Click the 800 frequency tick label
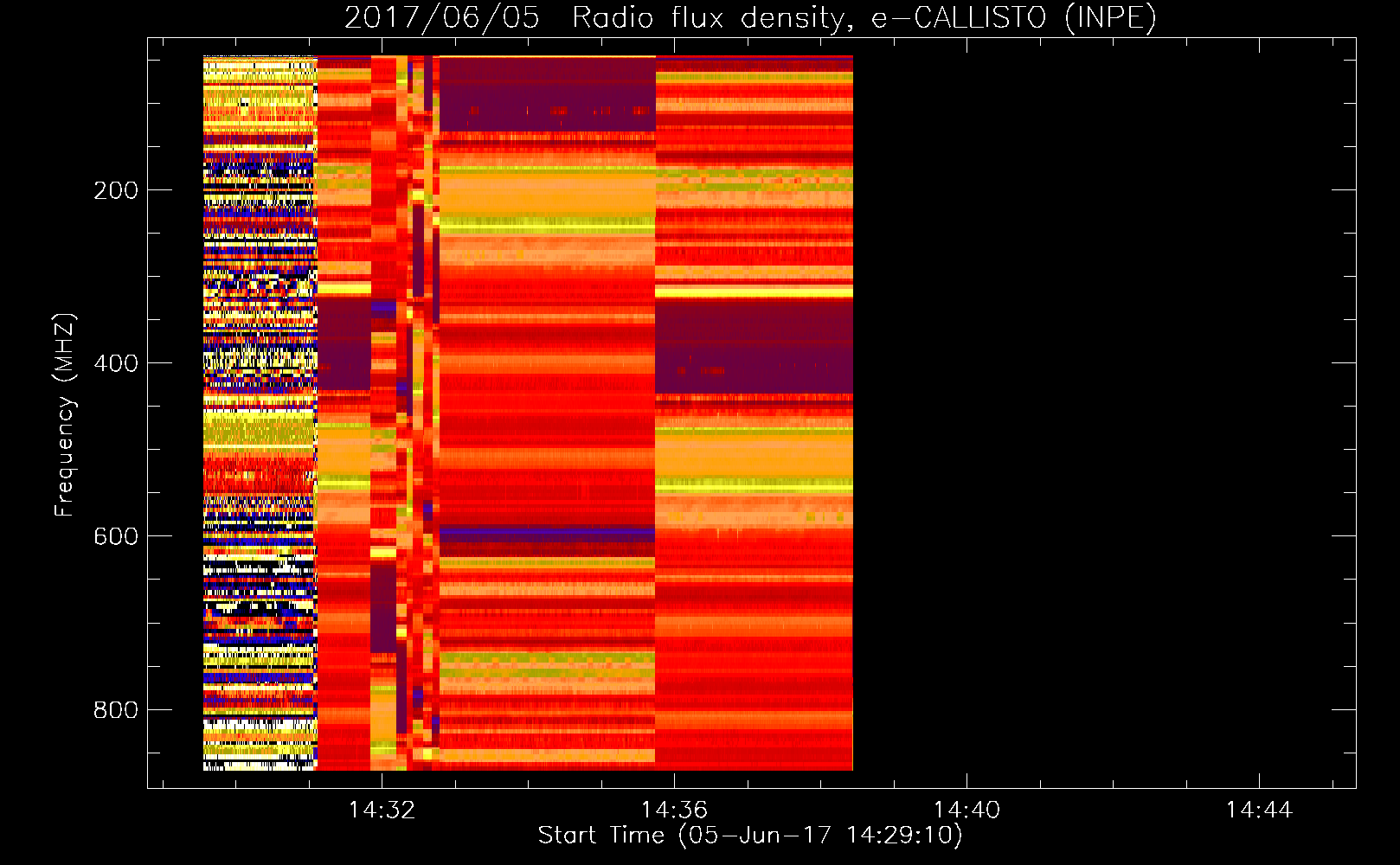The width and height of the screenshot is (1400, 865). [x=116, y=710]
